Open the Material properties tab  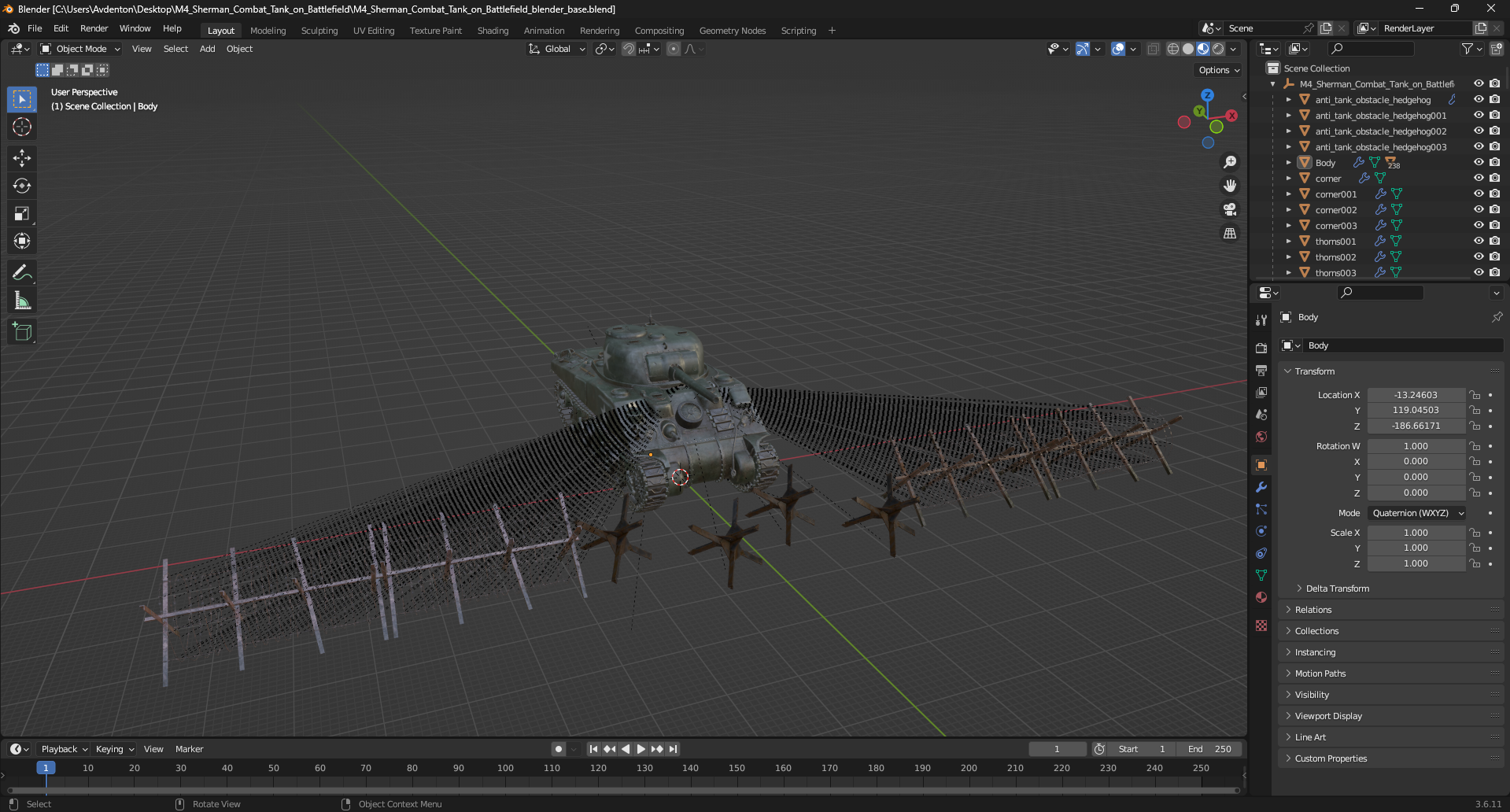pos(1261,597)
